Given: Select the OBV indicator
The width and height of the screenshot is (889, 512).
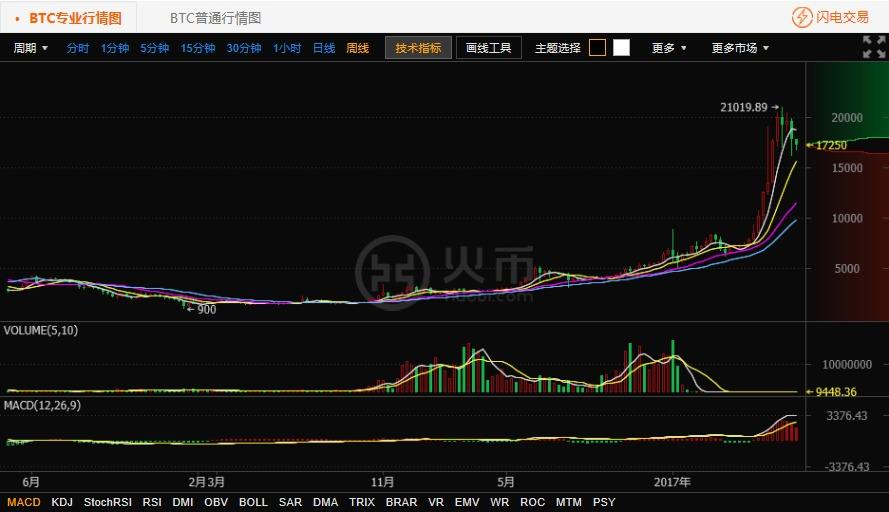Looking at the screenshot, I should 216,502.
